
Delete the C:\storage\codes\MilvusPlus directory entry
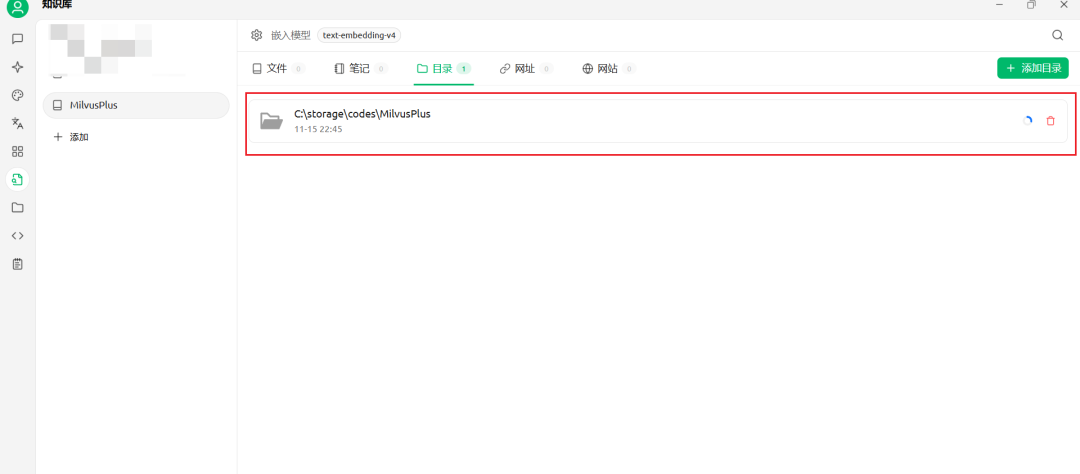coord(1050,121)
